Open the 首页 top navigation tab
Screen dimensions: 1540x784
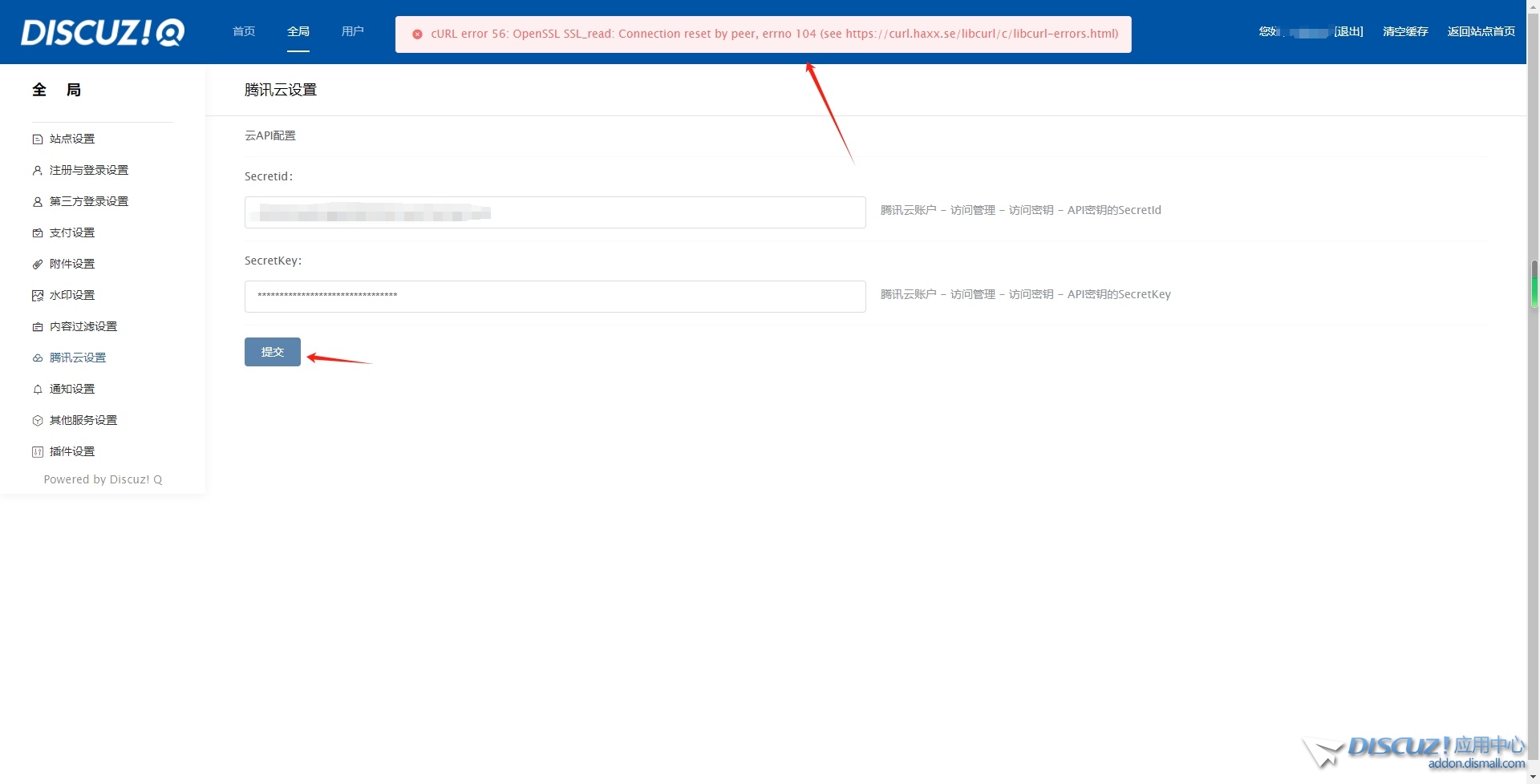(x=244, y=31)
